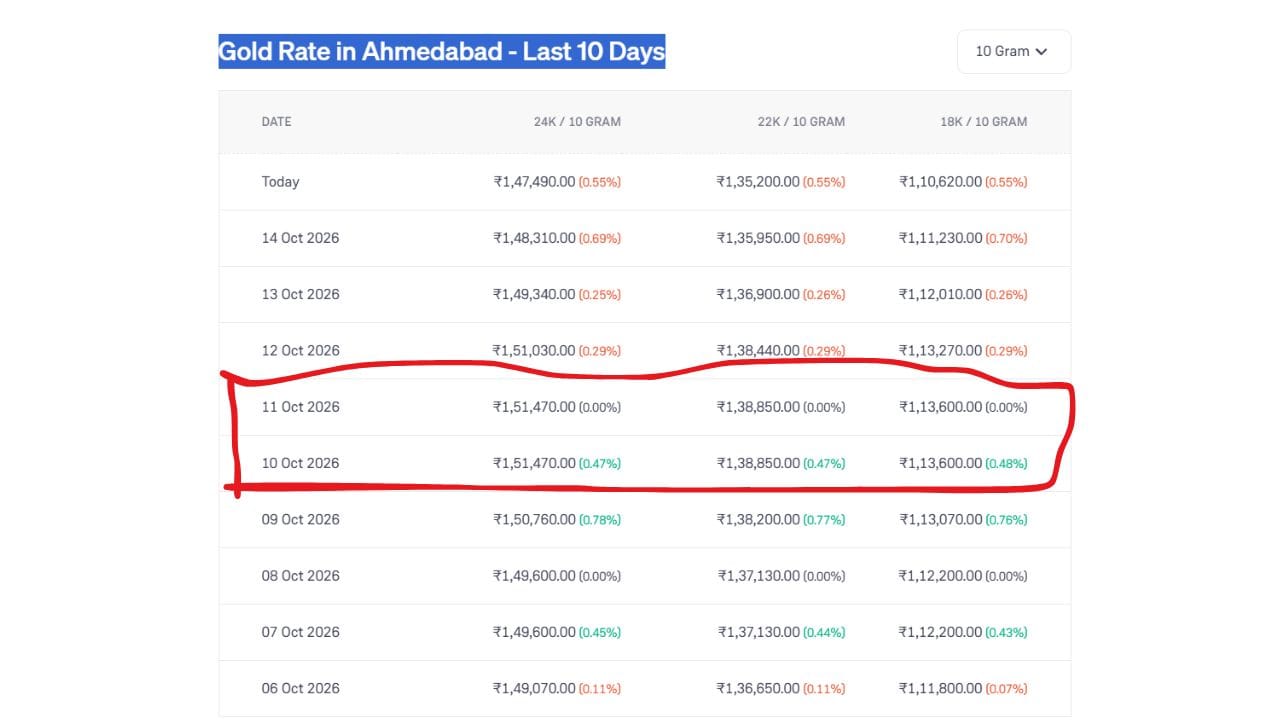The width and height of the screenshot is (1280, 720).
Task: Click the chevron arrow beside 10 Gram
Action: [1041, 52]
